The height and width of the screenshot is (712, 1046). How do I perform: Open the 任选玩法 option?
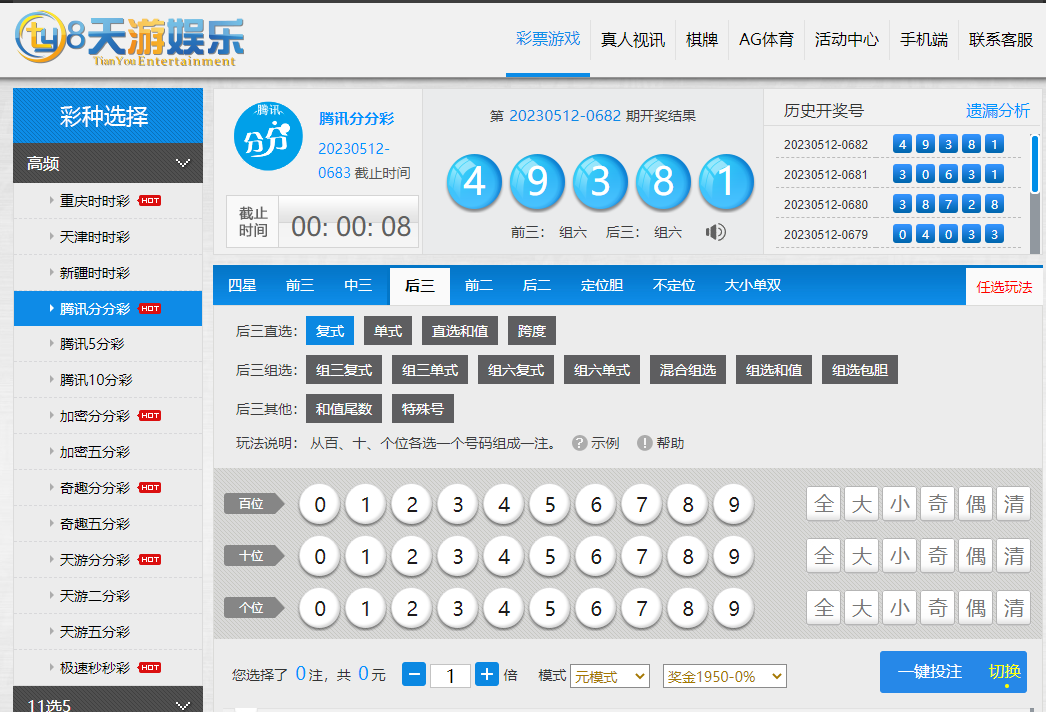tap(1005, 287)
